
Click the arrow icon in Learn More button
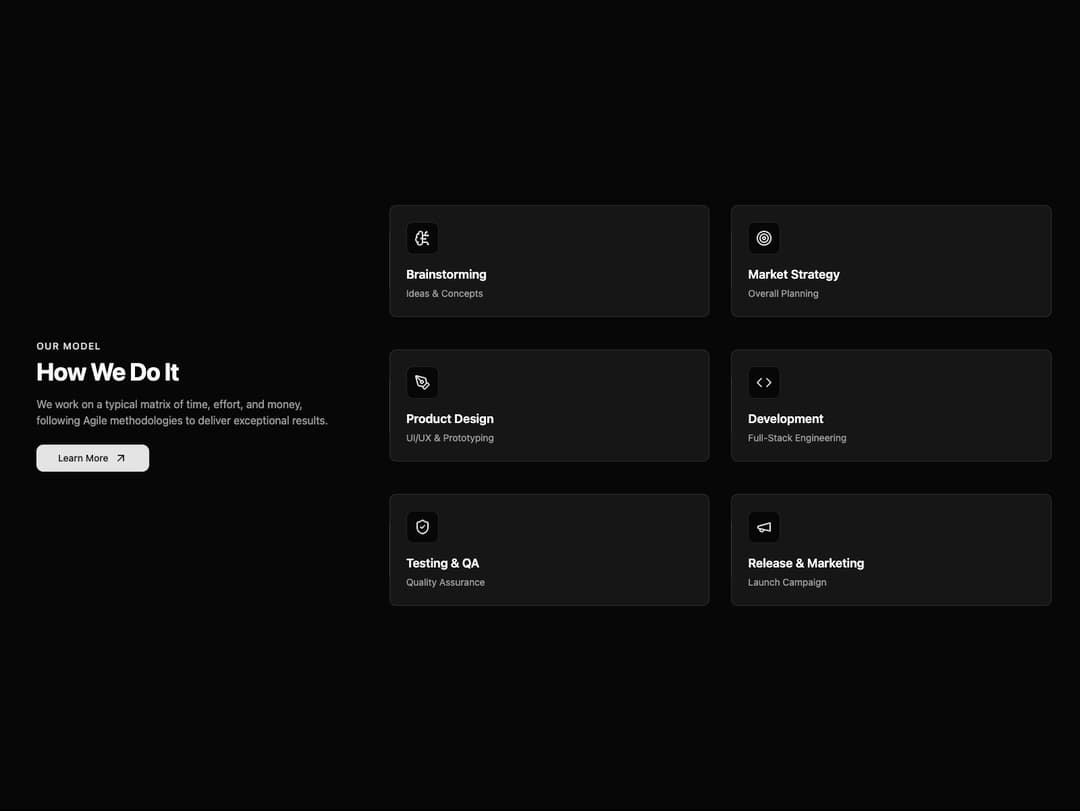click(x=121, y=458)
